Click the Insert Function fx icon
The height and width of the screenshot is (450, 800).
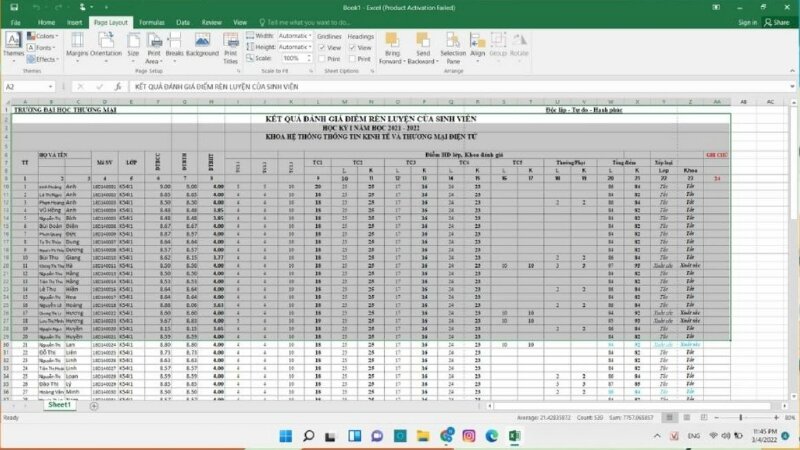pos(118,87)
